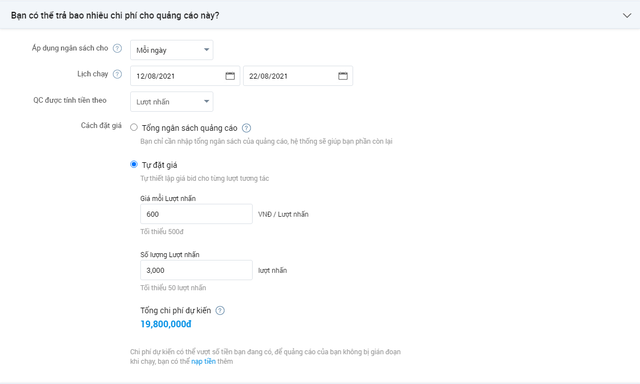Image resolution: width=640 pixels, height=384 pixels.
Task: Select Tổng ngân sách quảng cáo radio option
Action: [x=134, y=128]
